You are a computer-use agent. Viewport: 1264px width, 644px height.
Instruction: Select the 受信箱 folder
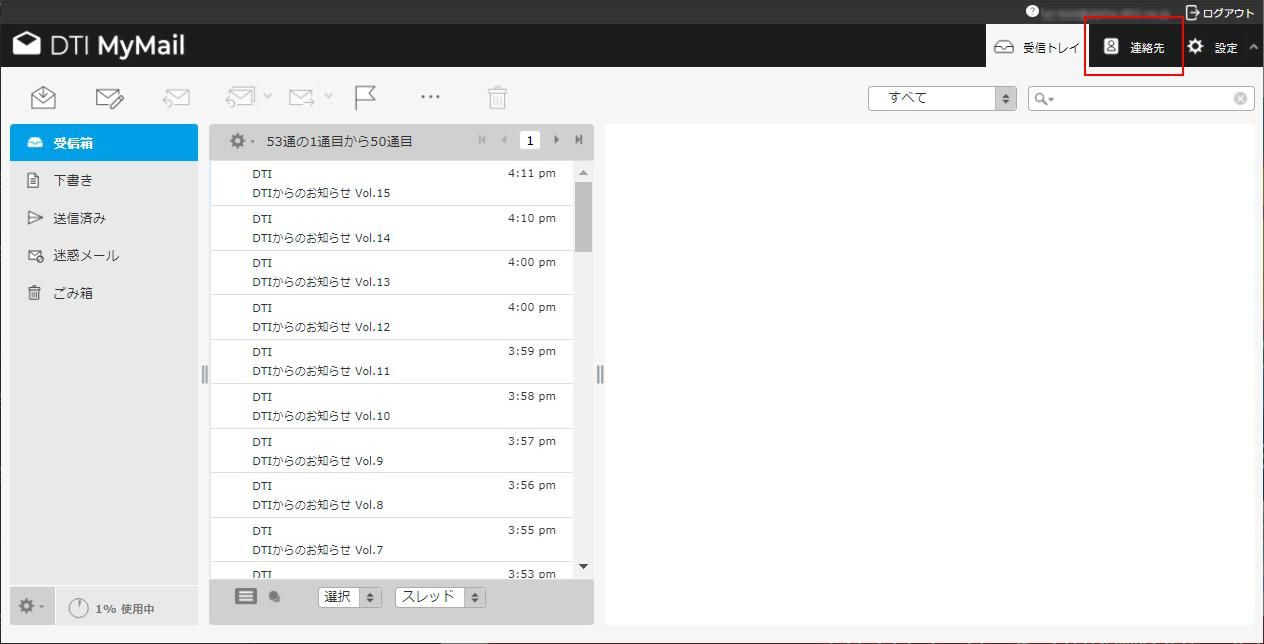pos(104,143)
